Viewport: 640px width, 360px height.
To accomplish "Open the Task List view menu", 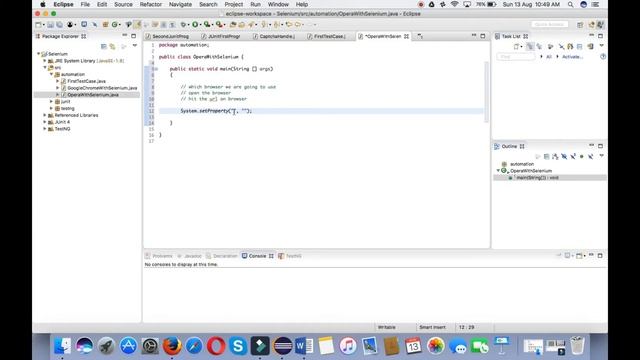I will (601, 46).
